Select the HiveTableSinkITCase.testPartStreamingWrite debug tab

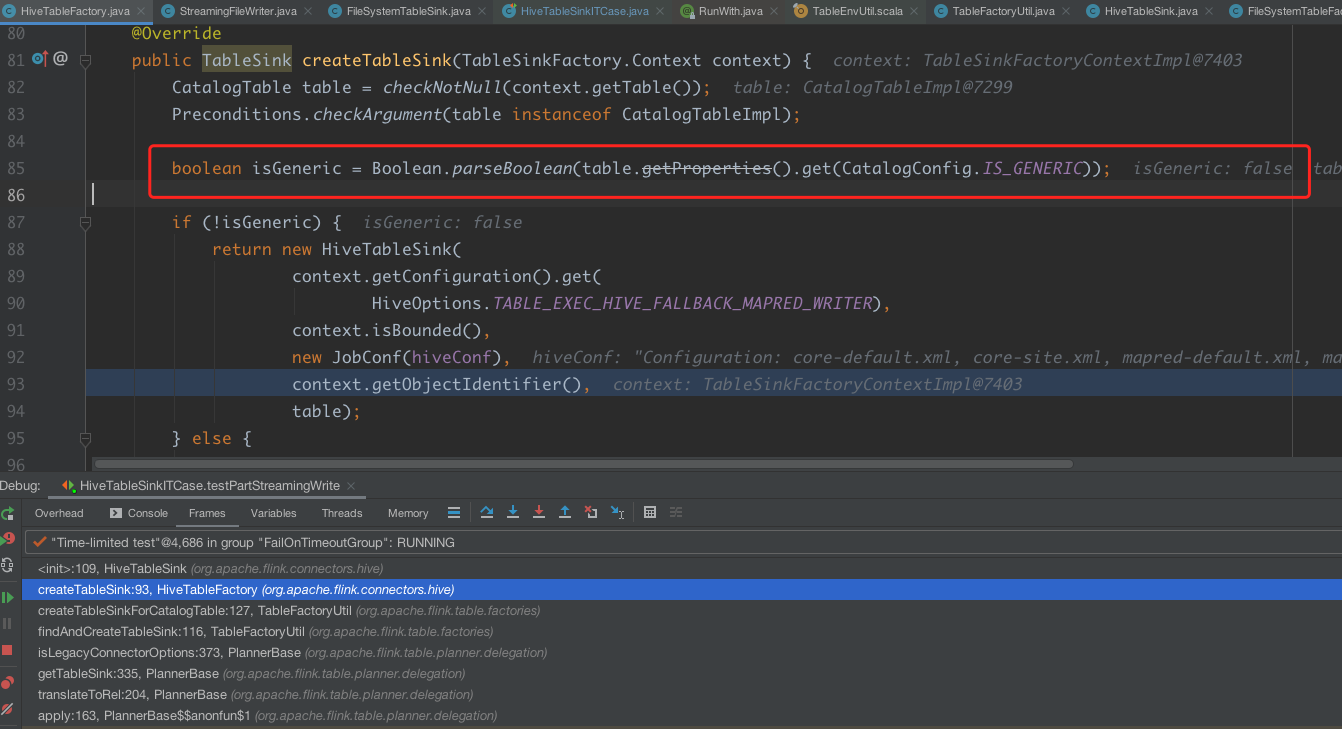coord(209,485)
